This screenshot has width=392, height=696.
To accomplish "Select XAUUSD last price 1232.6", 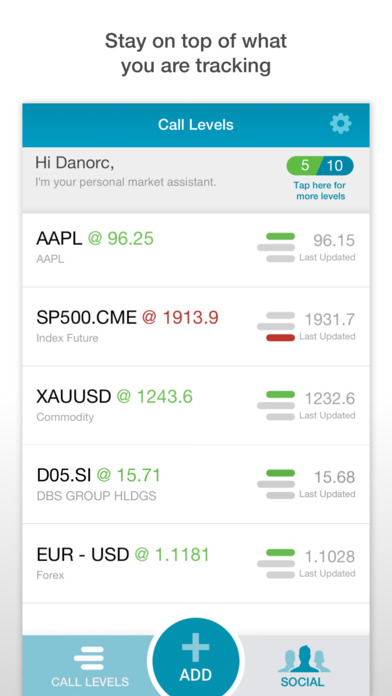I will coord(329,399).
